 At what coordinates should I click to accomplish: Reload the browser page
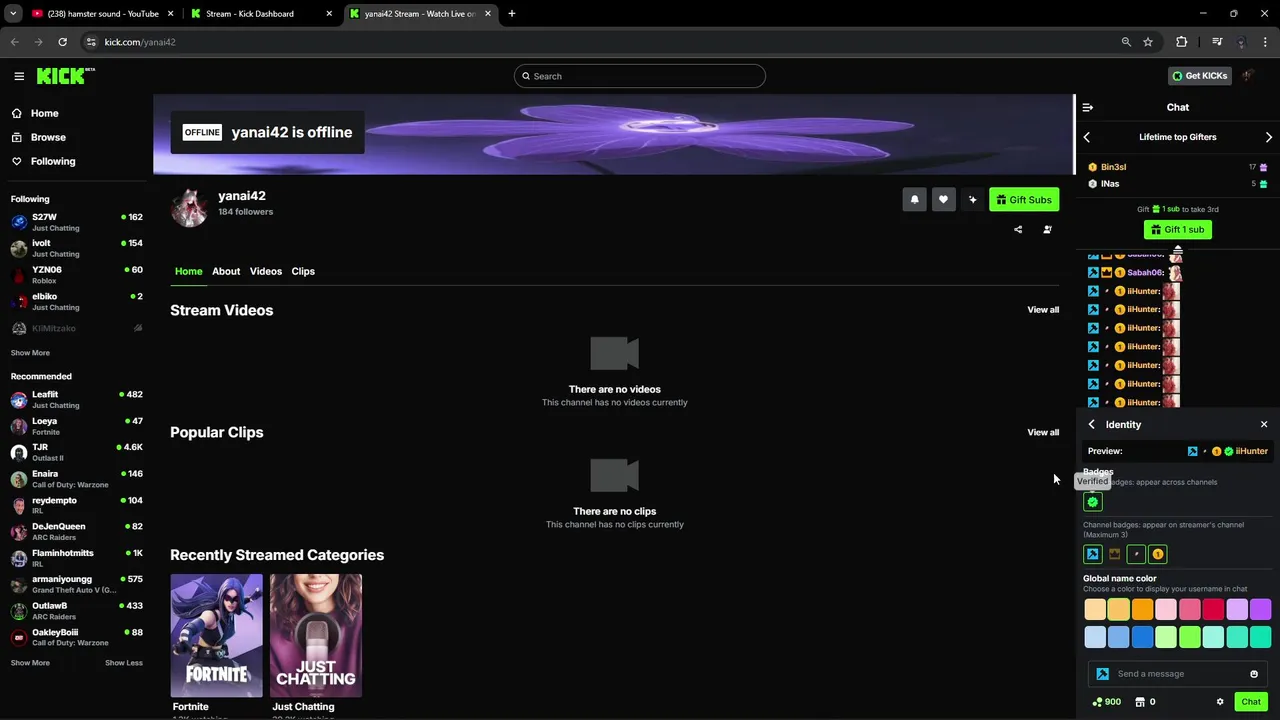62,42
